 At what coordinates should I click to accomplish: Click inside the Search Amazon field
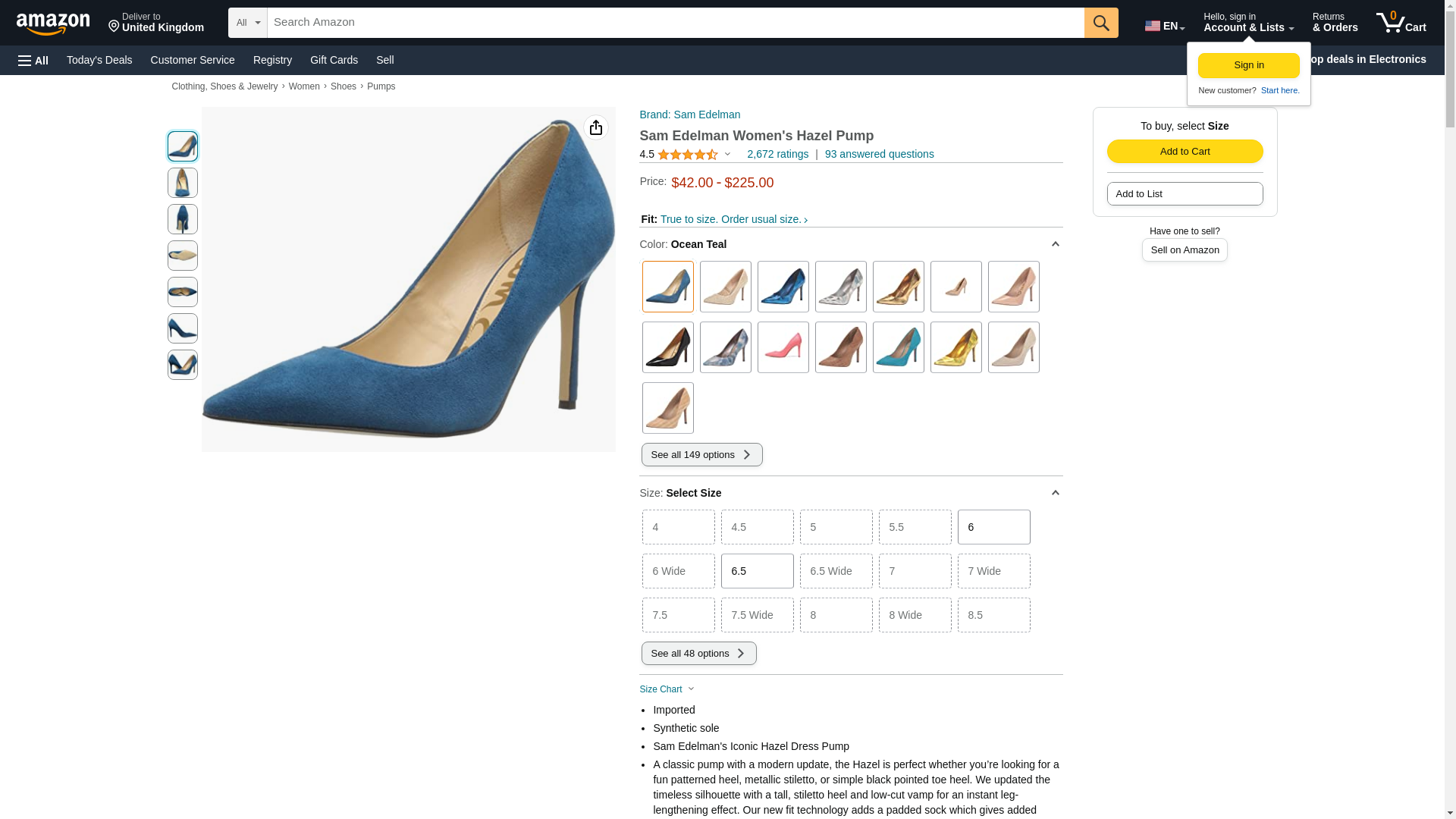pyautogui.click(x=676, y=23)
